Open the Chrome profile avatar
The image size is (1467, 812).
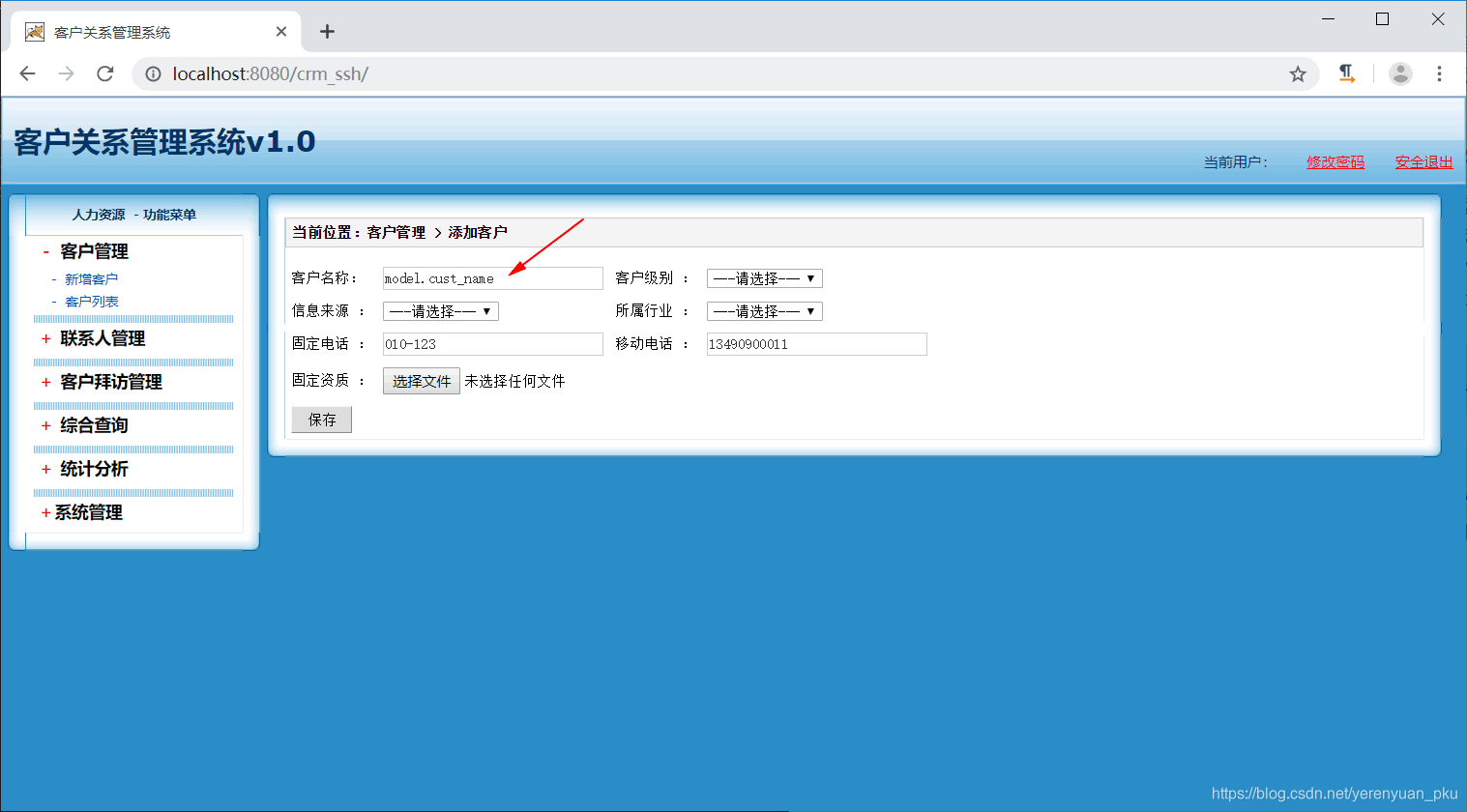coord(1400,73)
